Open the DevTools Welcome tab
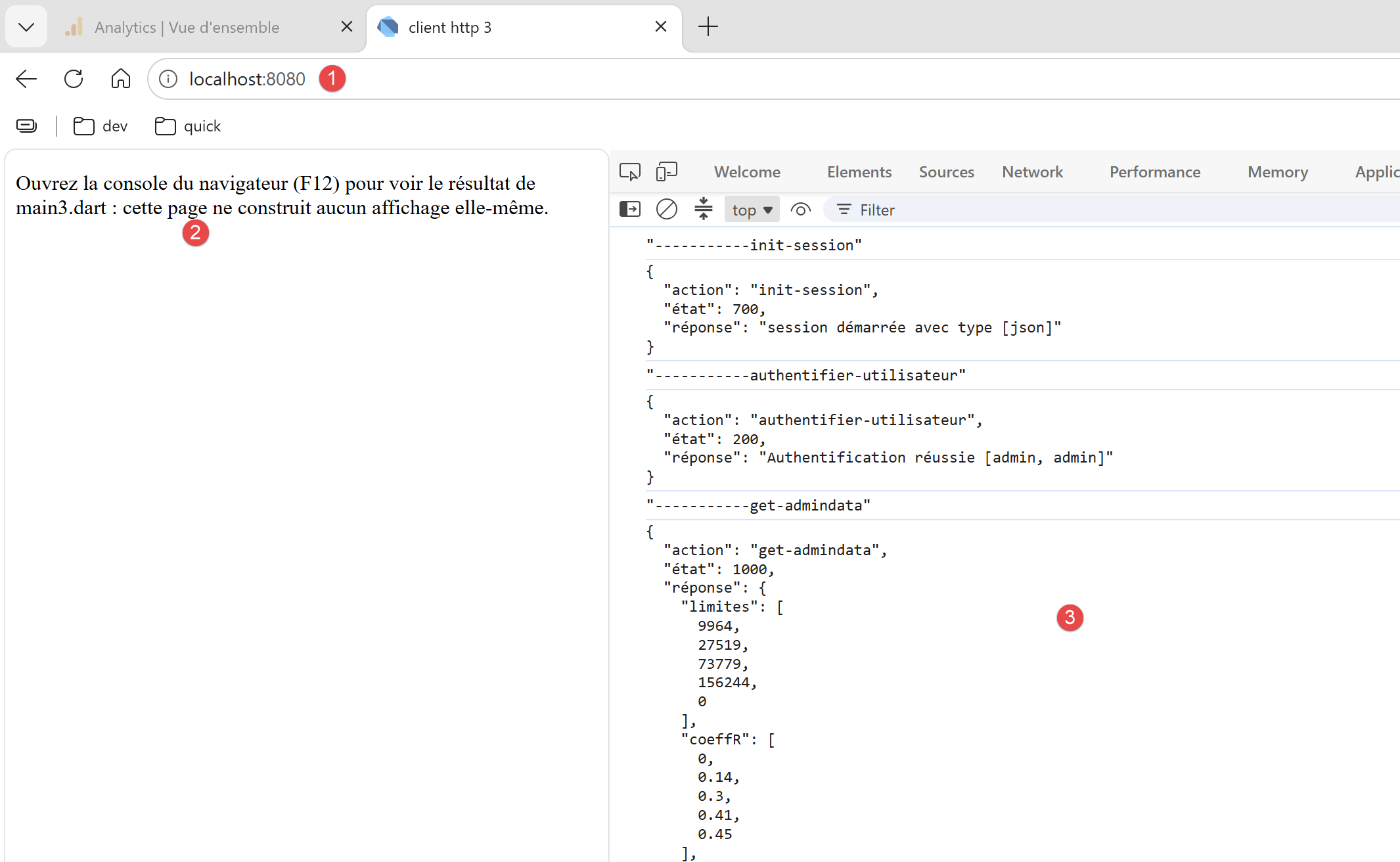Screen dimensions: 1400x862 click(x=748, y=172)
